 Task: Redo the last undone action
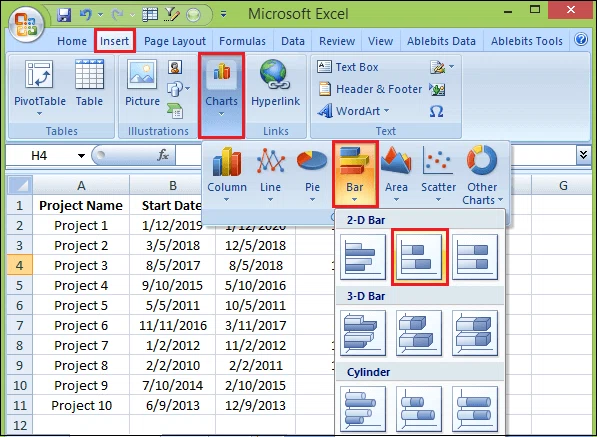click(117, 15)
